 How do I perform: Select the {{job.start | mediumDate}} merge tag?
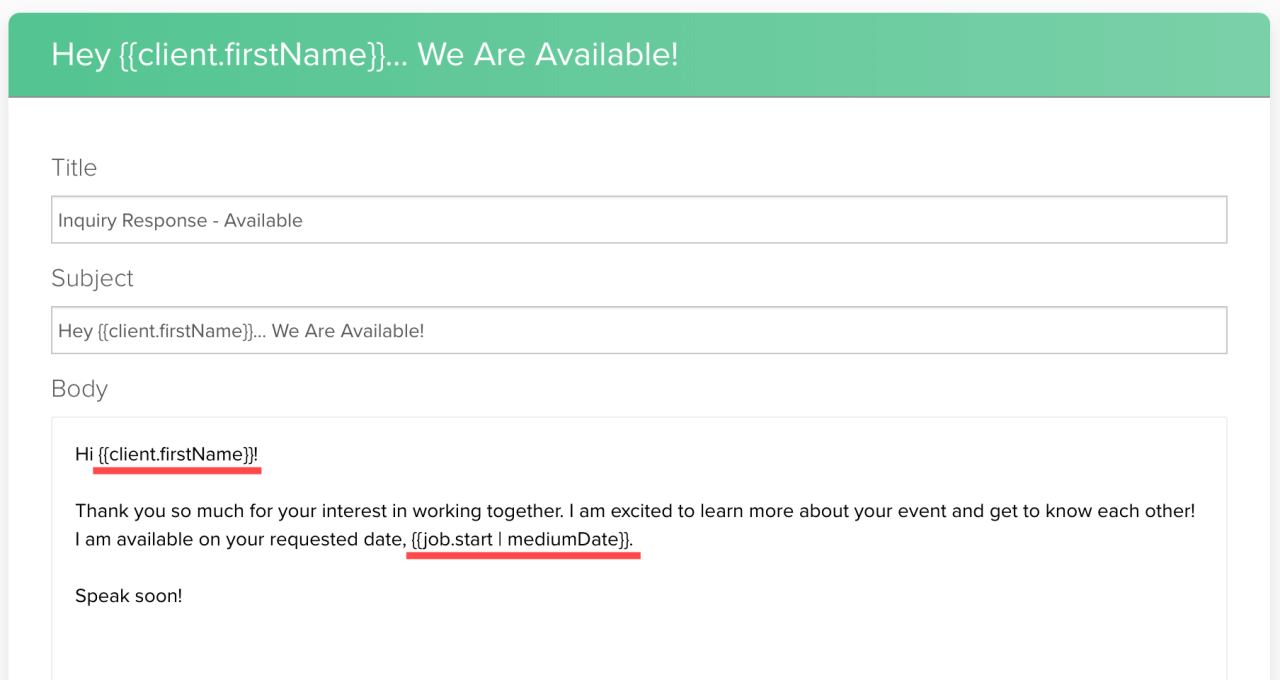click(x=522, y=539)
